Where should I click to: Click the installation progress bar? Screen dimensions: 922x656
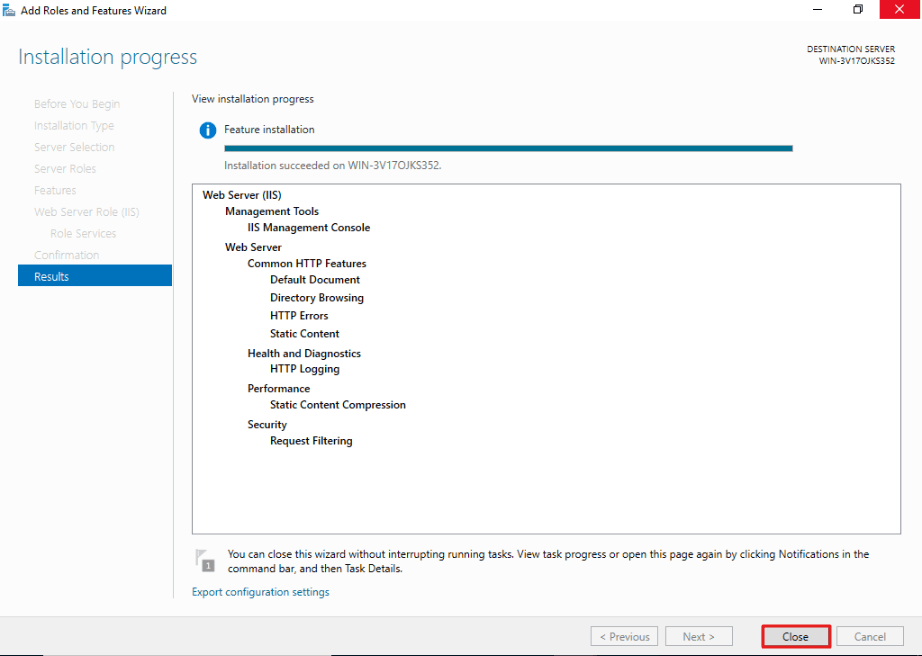[509, 148]
